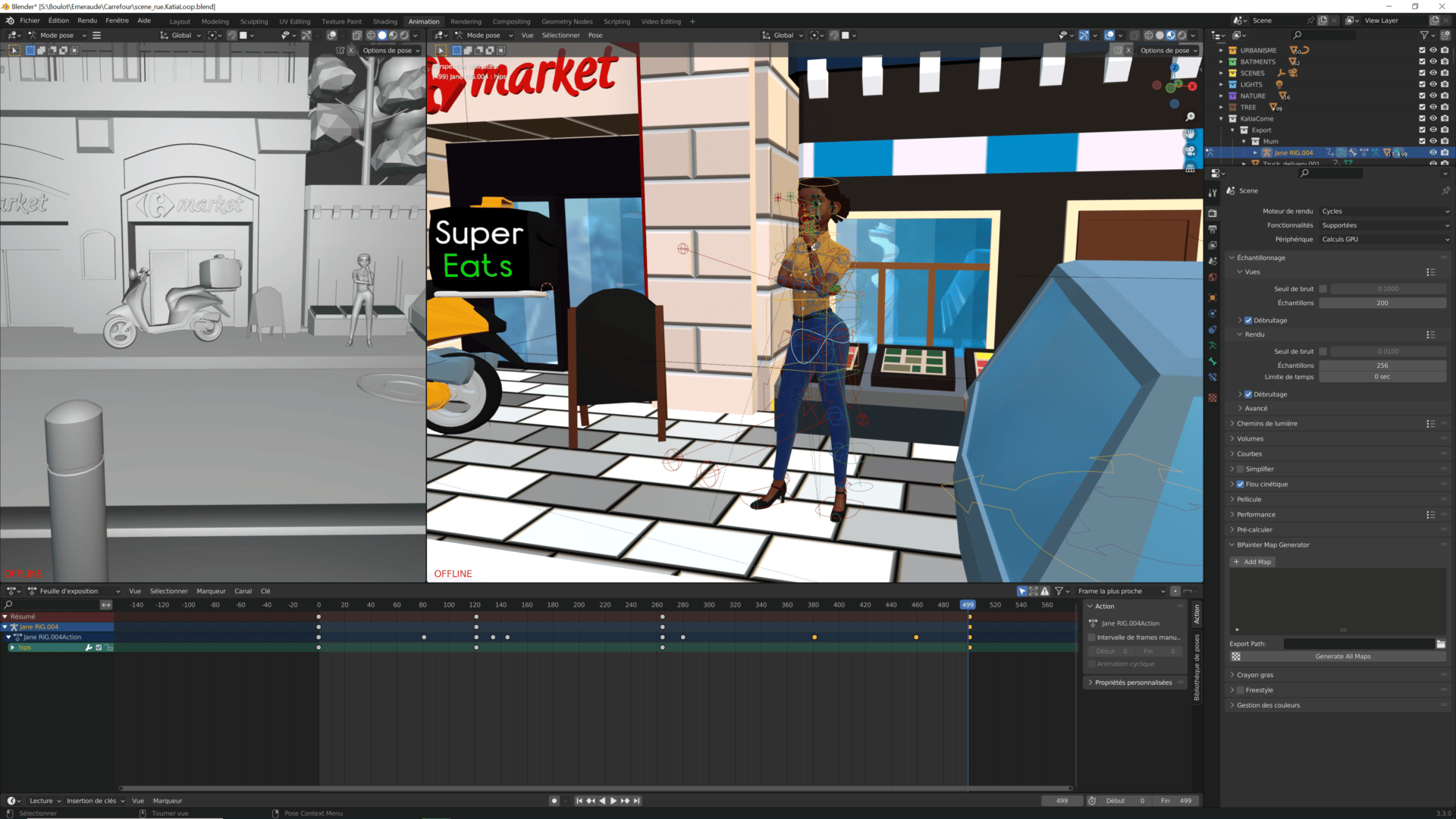Viewport: 1456px width, 819px height.
Task: Open the Texture properties checker icon
Action: point(1213,397)
